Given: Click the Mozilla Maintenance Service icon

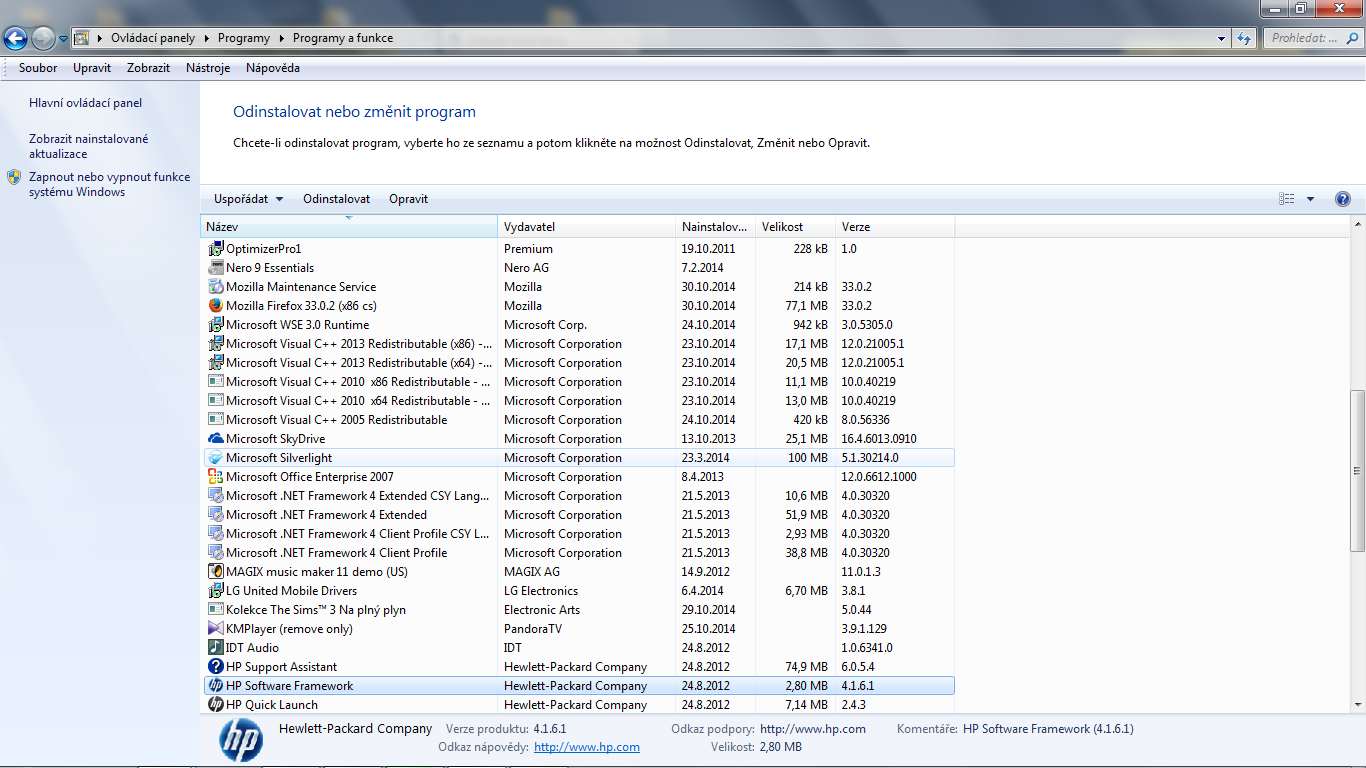Looking at the screenshot, I should (x=216, y=287).
